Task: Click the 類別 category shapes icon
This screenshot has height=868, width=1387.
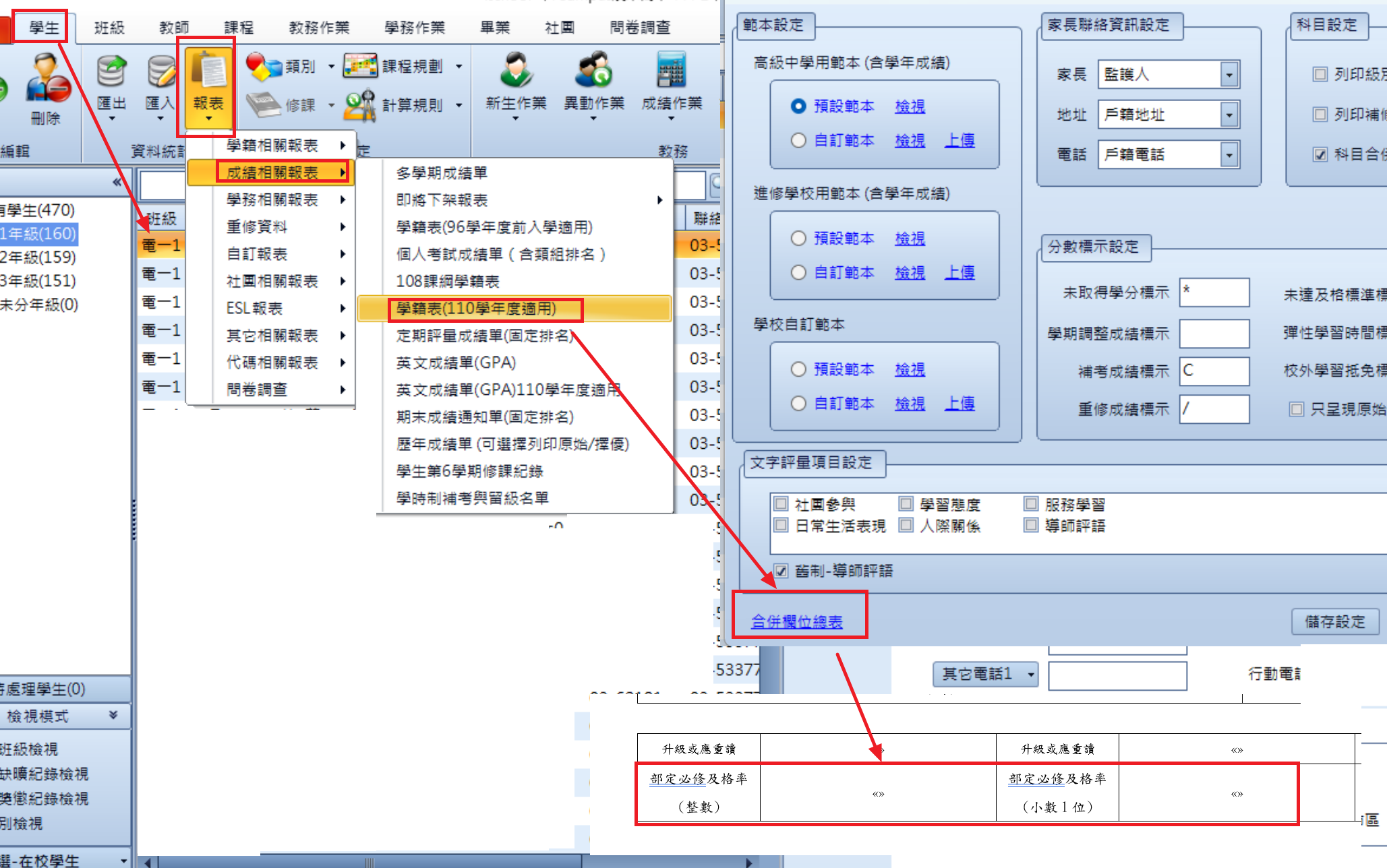Action: (x=264, y=66)
